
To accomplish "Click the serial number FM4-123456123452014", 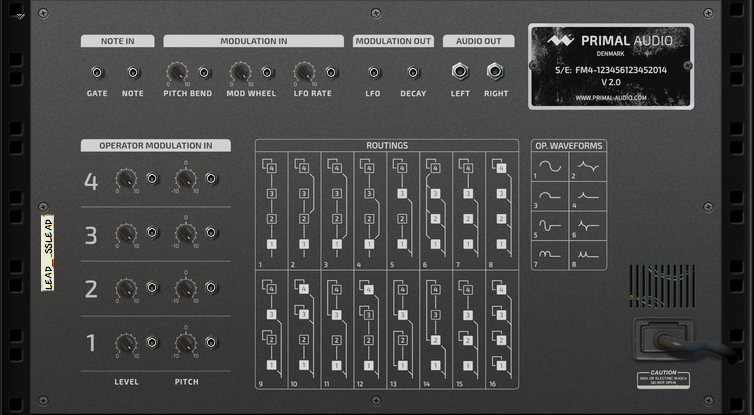I will (621, 70).
